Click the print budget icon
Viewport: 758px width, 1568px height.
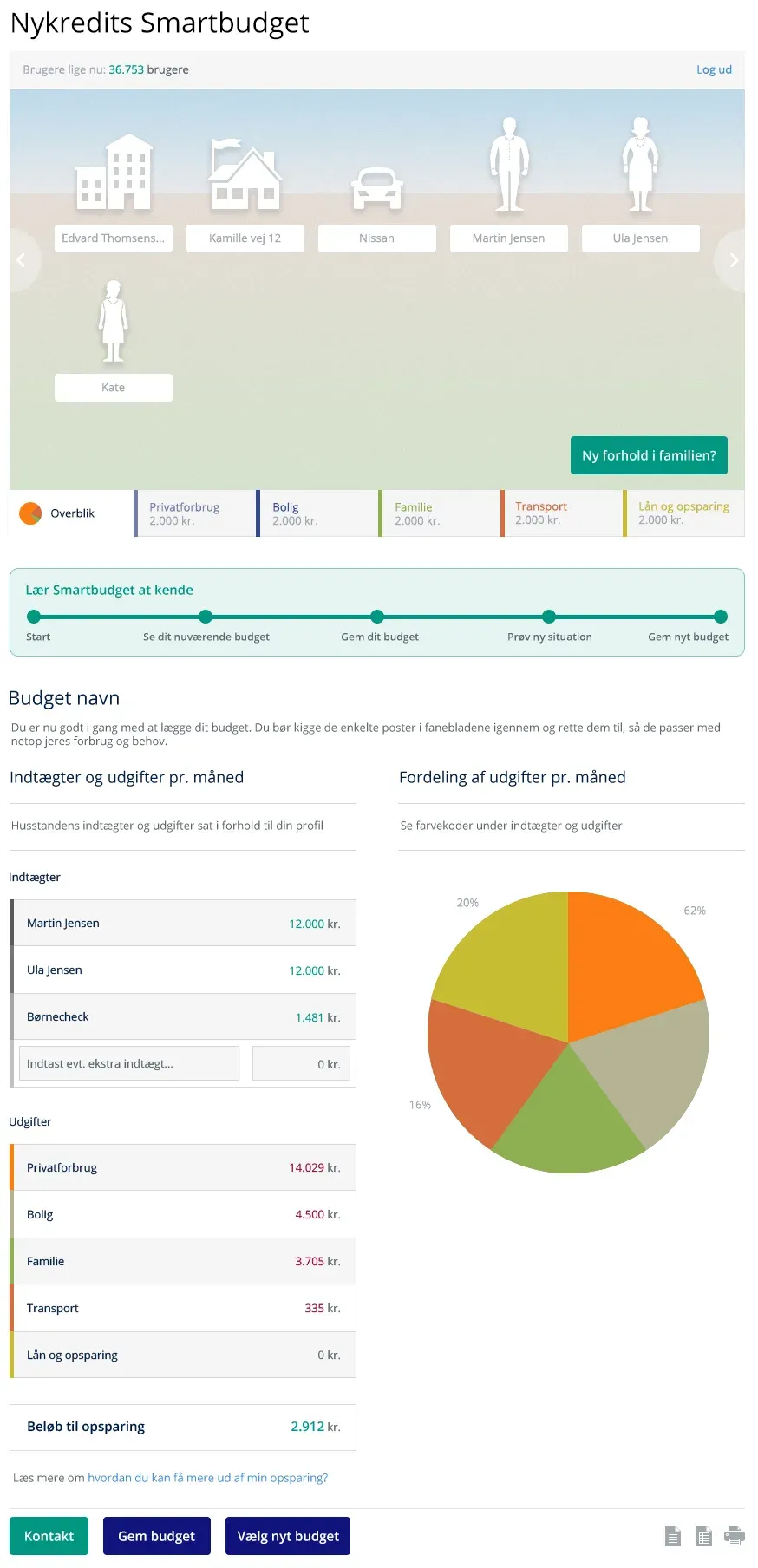click(x=735, y=1536)
